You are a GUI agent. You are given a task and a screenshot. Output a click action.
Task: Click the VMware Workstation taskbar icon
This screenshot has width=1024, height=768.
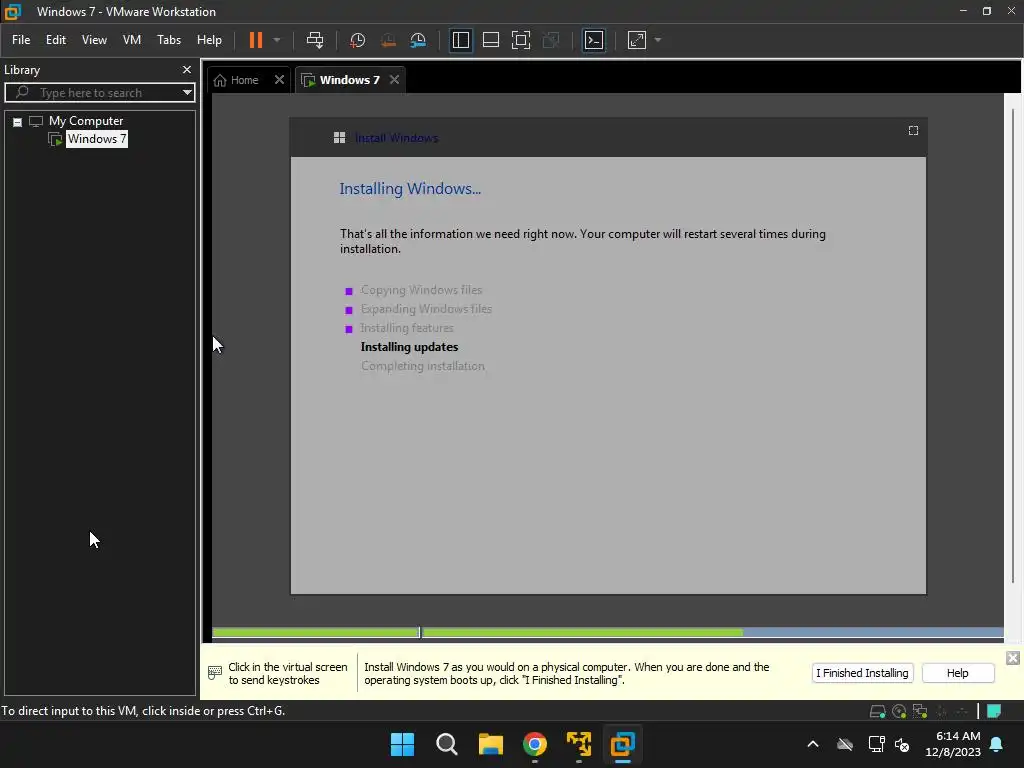[622, 744]
